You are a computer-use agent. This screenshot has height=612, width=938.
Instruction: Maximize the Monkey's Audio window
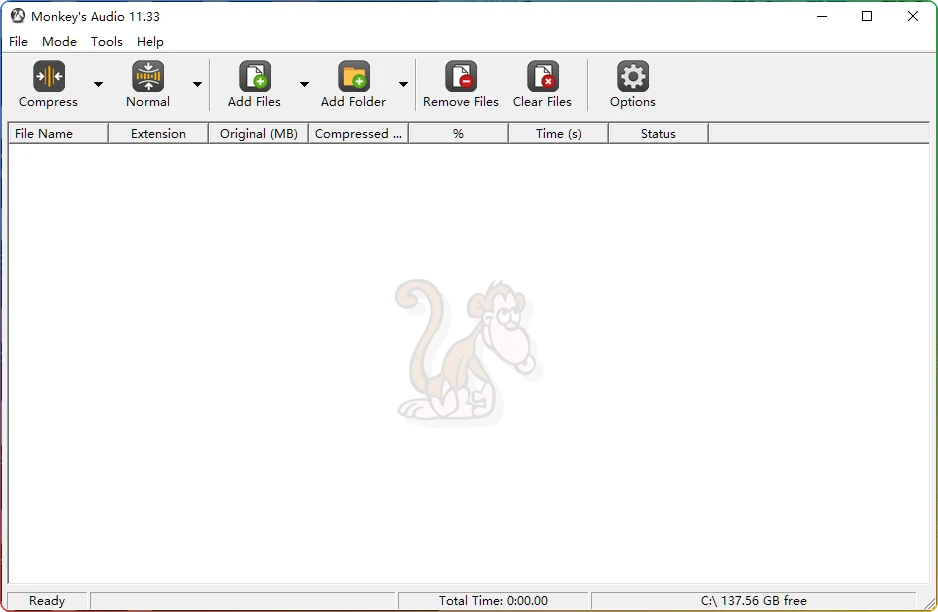pyautogui.click(x=867, y=16)
